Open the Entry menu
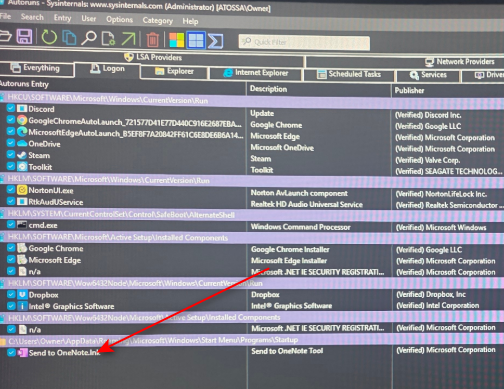 tap(62, 18)
